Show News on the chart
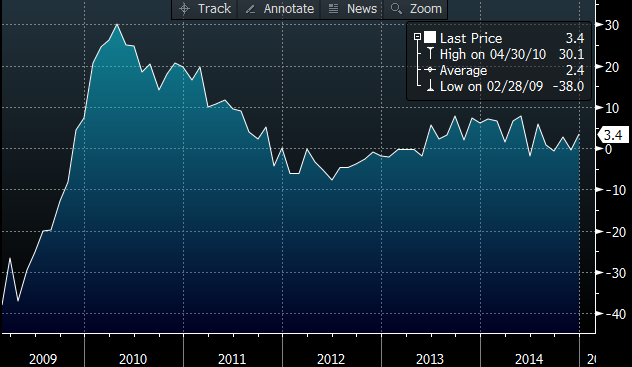Screen dimensions: 632x367 (362, 8)
